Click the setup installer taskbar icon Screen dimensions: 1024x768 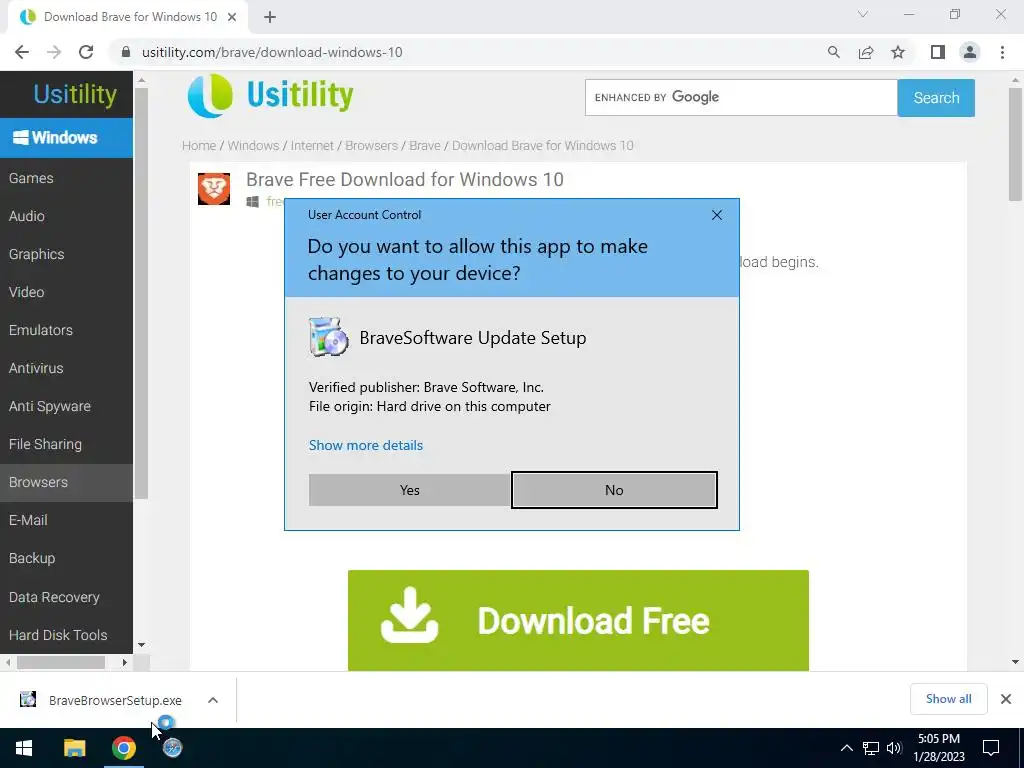click(x=172, y=748)
